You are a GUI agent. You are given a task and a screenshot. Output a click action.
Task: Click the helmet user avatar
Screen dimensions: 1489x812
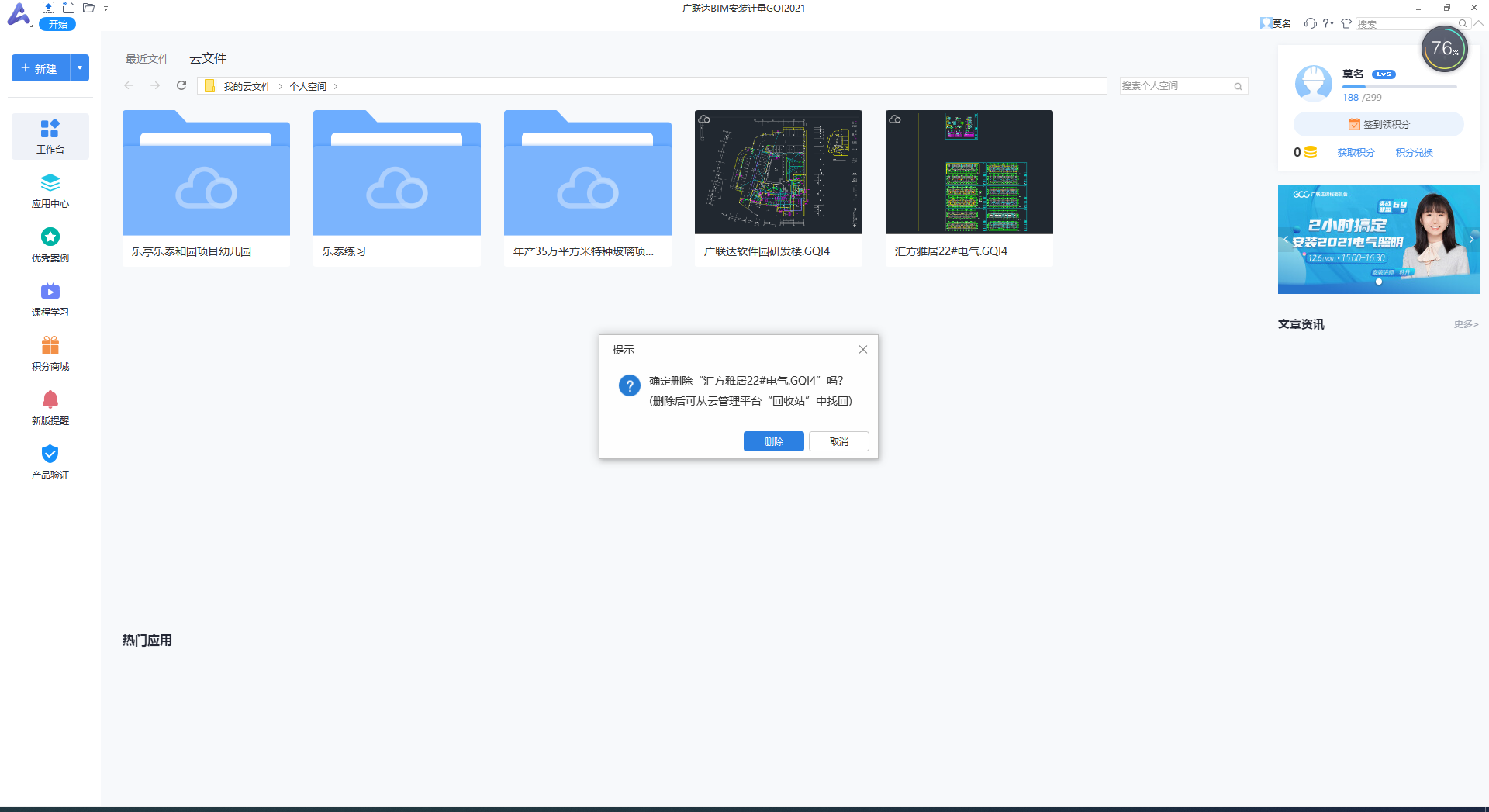[x=1314, y=83]
